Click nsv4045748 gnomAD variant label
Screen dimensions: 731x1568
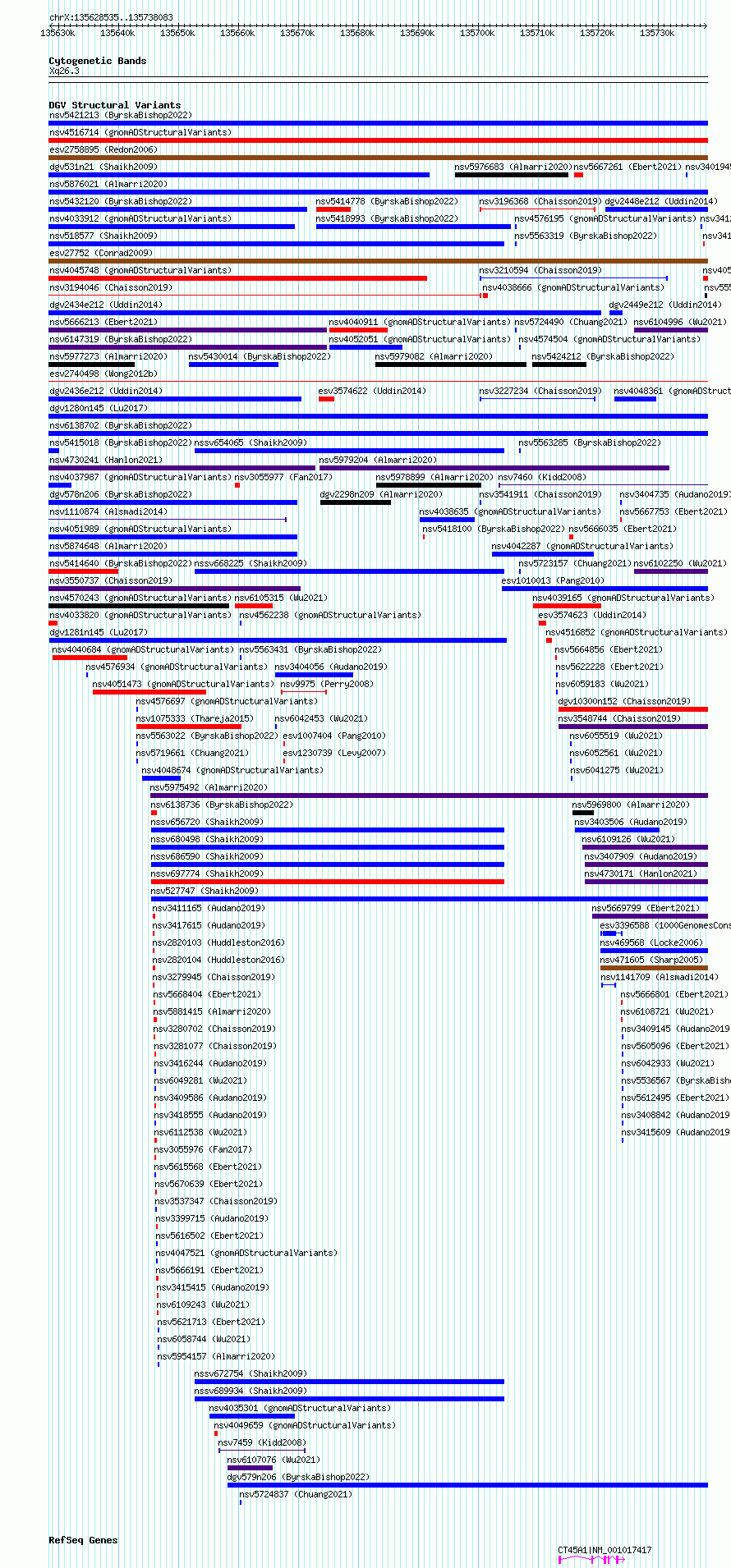140,270
